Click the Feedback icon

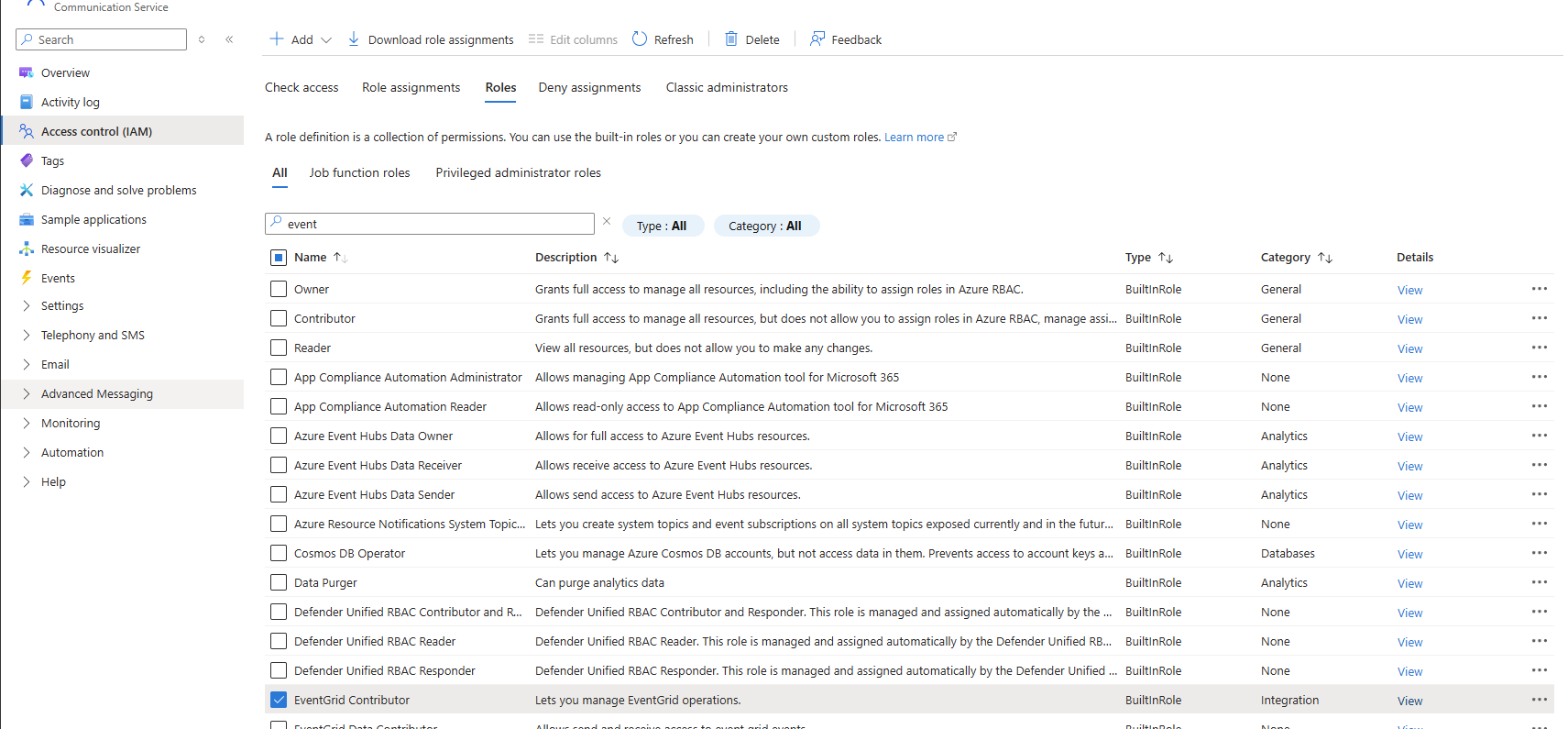click(817, 39)
